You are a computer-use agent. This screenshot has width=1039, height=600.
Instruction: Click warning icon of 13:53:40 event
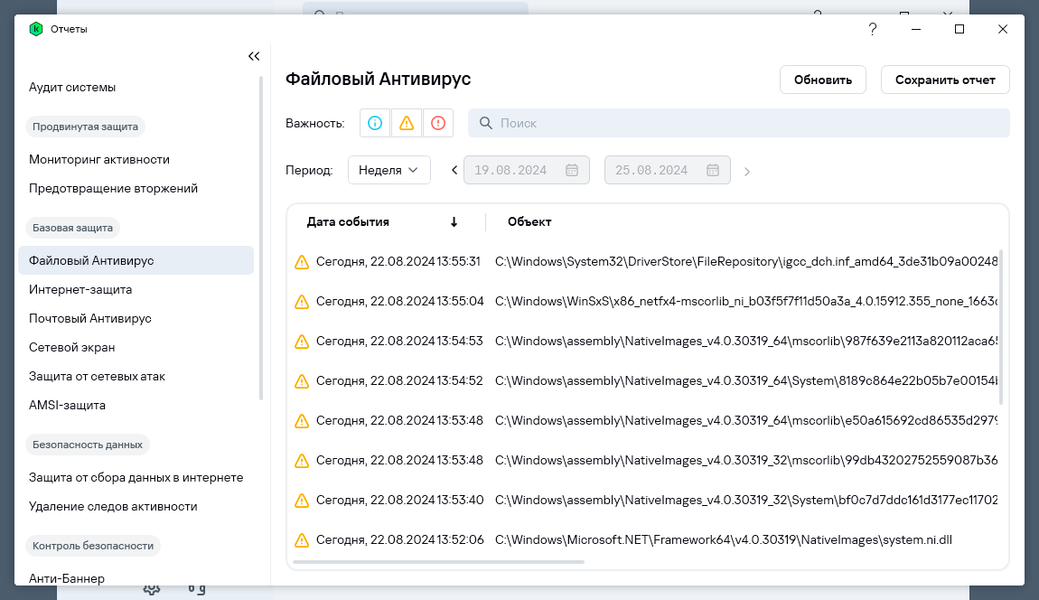click(301, 501)
